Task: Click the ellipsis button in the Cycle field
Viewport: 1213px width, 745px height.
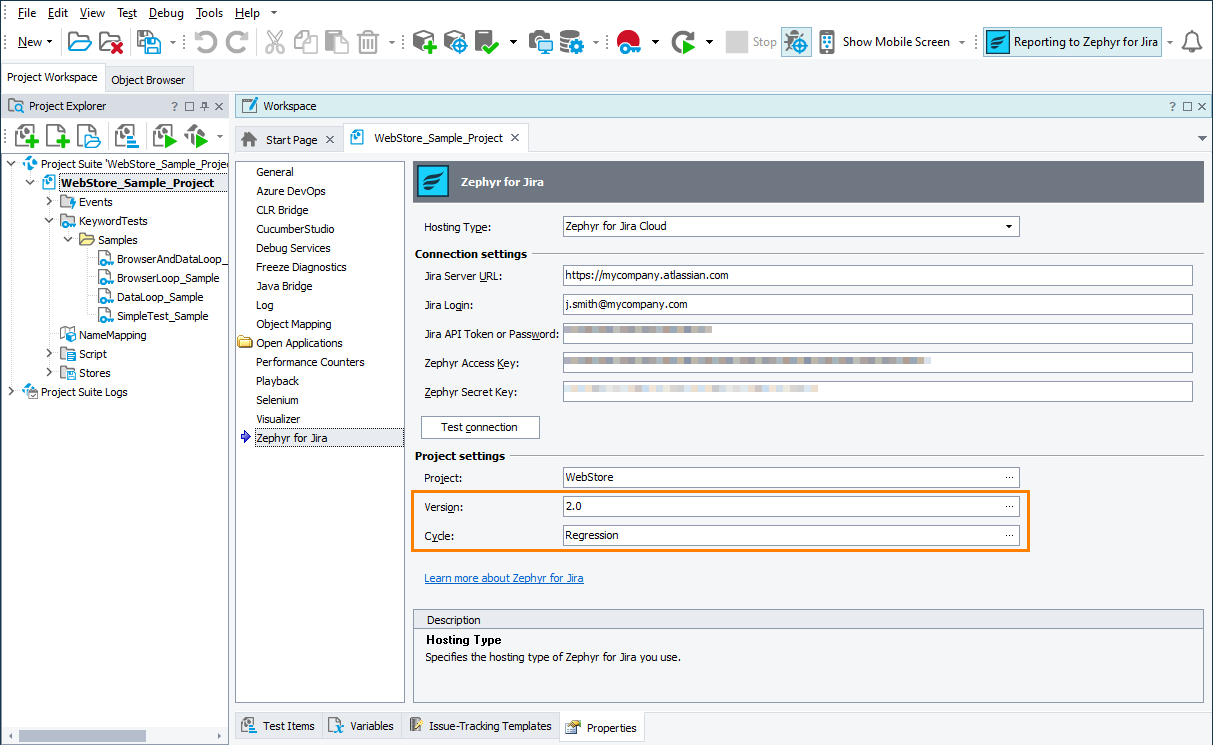Action: coord(1010,536)
